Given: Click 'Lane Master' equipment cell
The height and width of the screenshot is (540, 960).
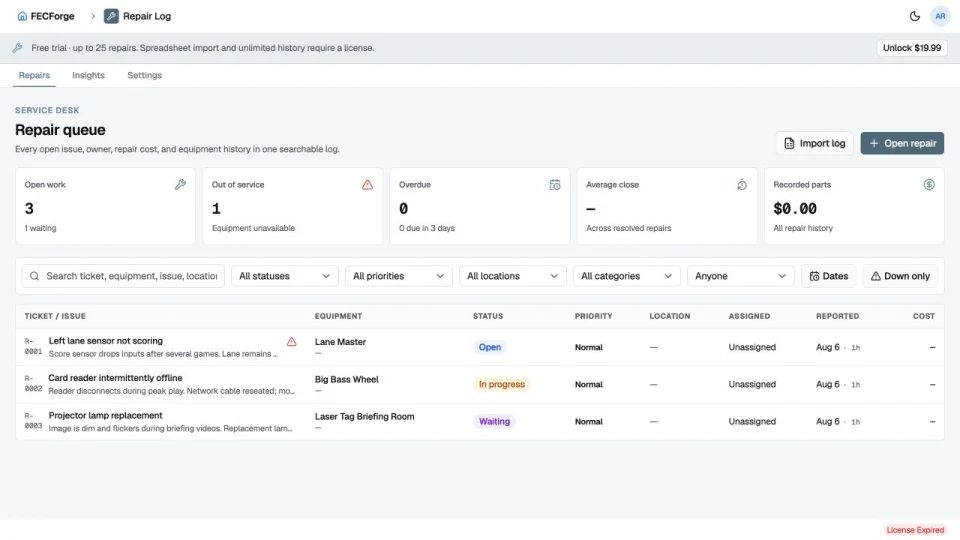Looking at the screenshot, I should coord(340,342).
